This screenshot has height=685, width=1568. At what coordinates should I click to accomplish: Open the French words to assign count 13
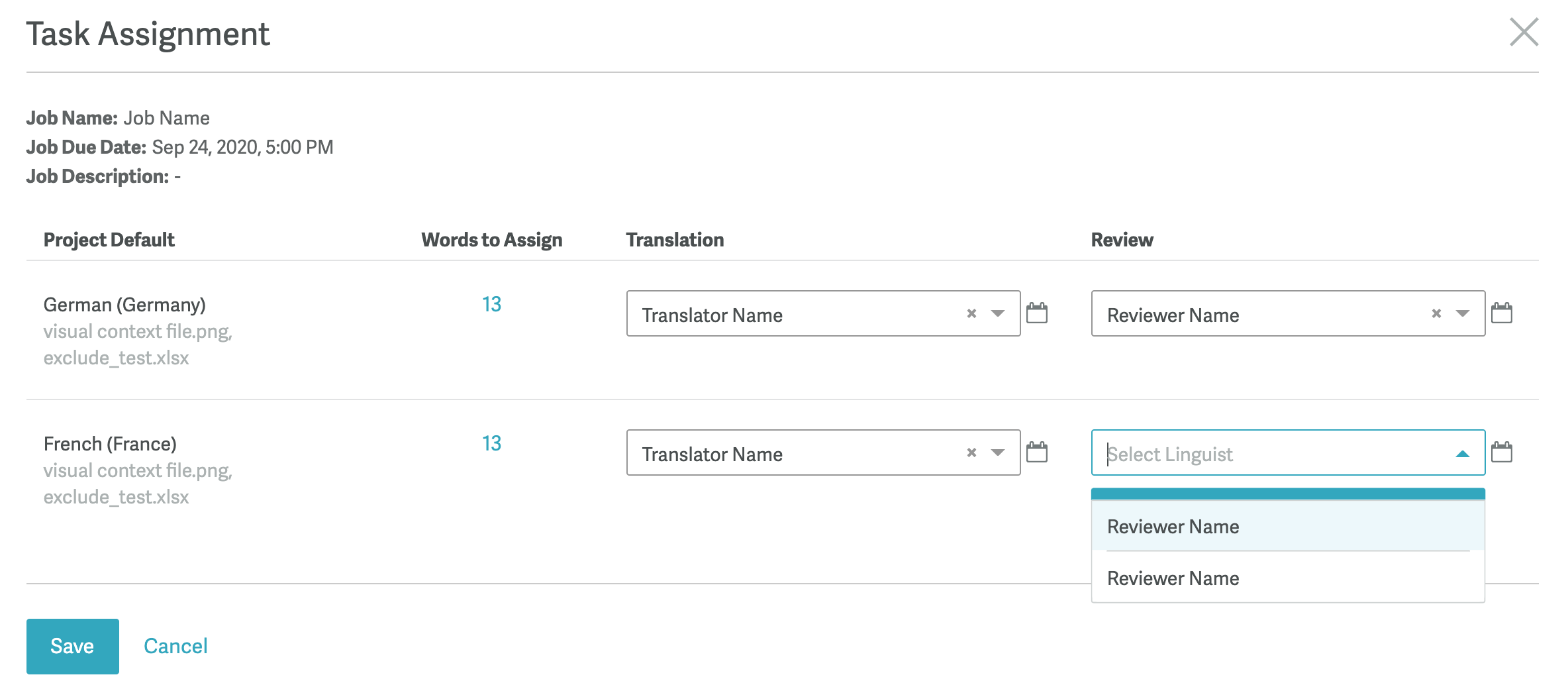491,443
